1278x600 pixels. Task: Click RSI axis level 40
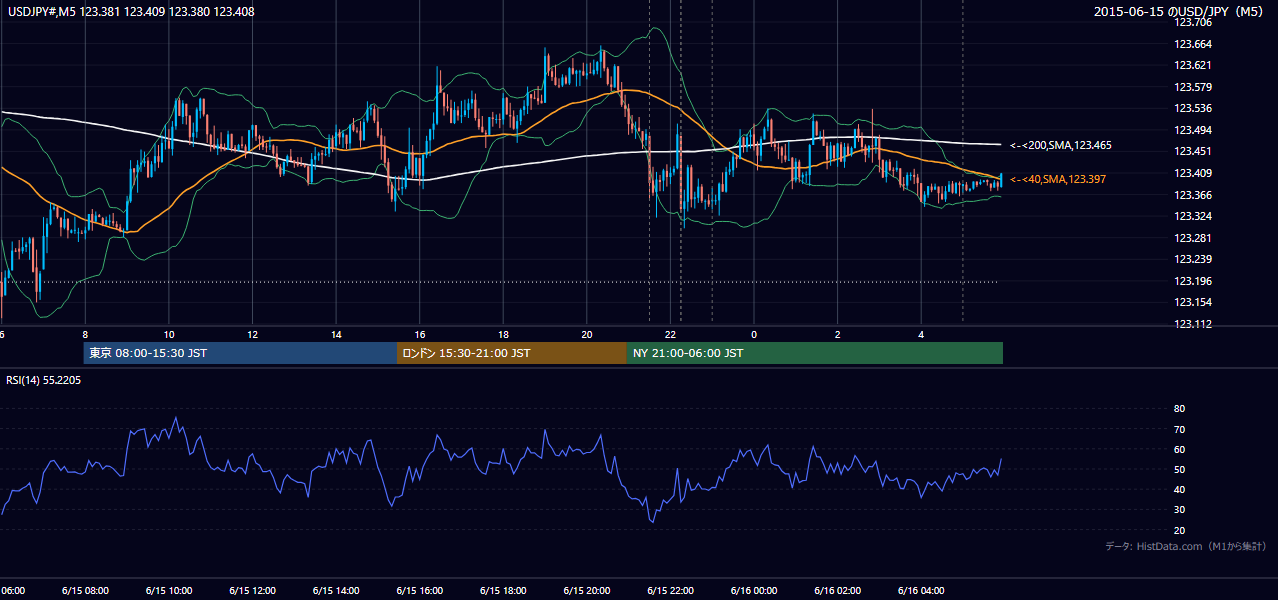[x=1179, y=490]
